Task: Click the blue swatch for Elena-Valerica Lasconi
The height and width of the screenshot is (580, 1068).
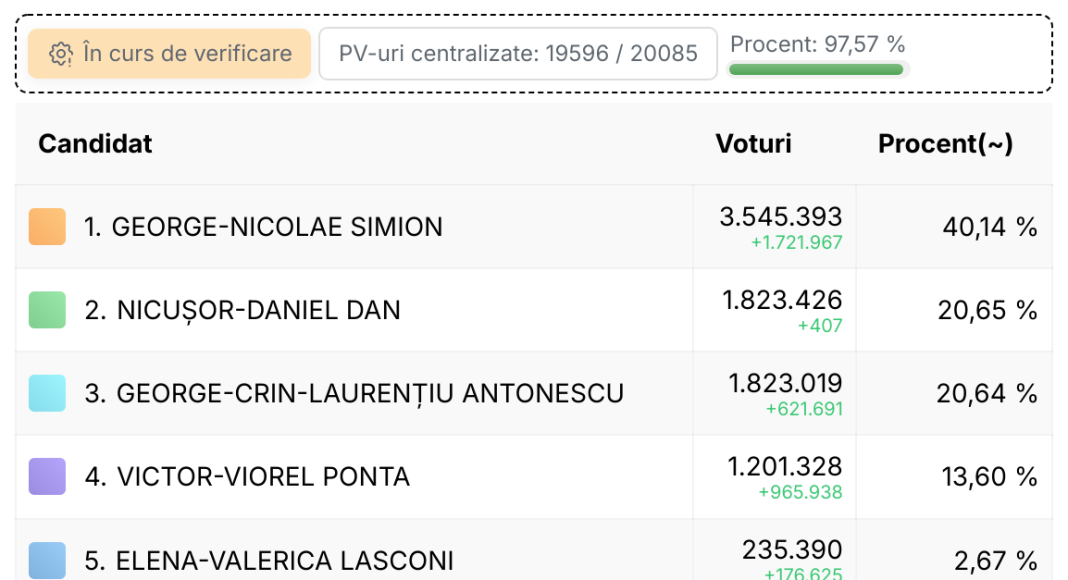Action: click(47, 560)
